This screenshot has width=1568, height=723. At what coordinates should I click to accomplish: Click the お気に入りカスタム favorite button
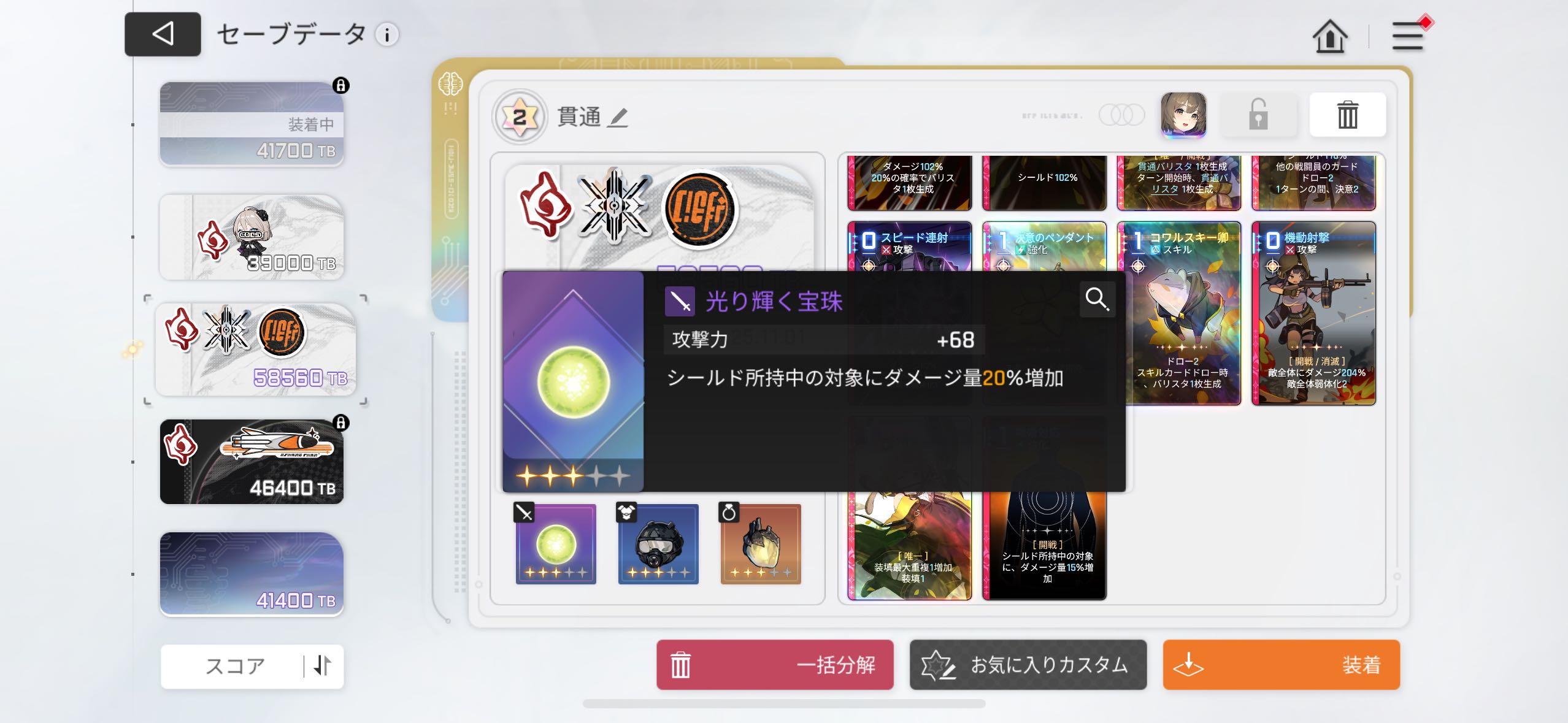(1028, 665)
